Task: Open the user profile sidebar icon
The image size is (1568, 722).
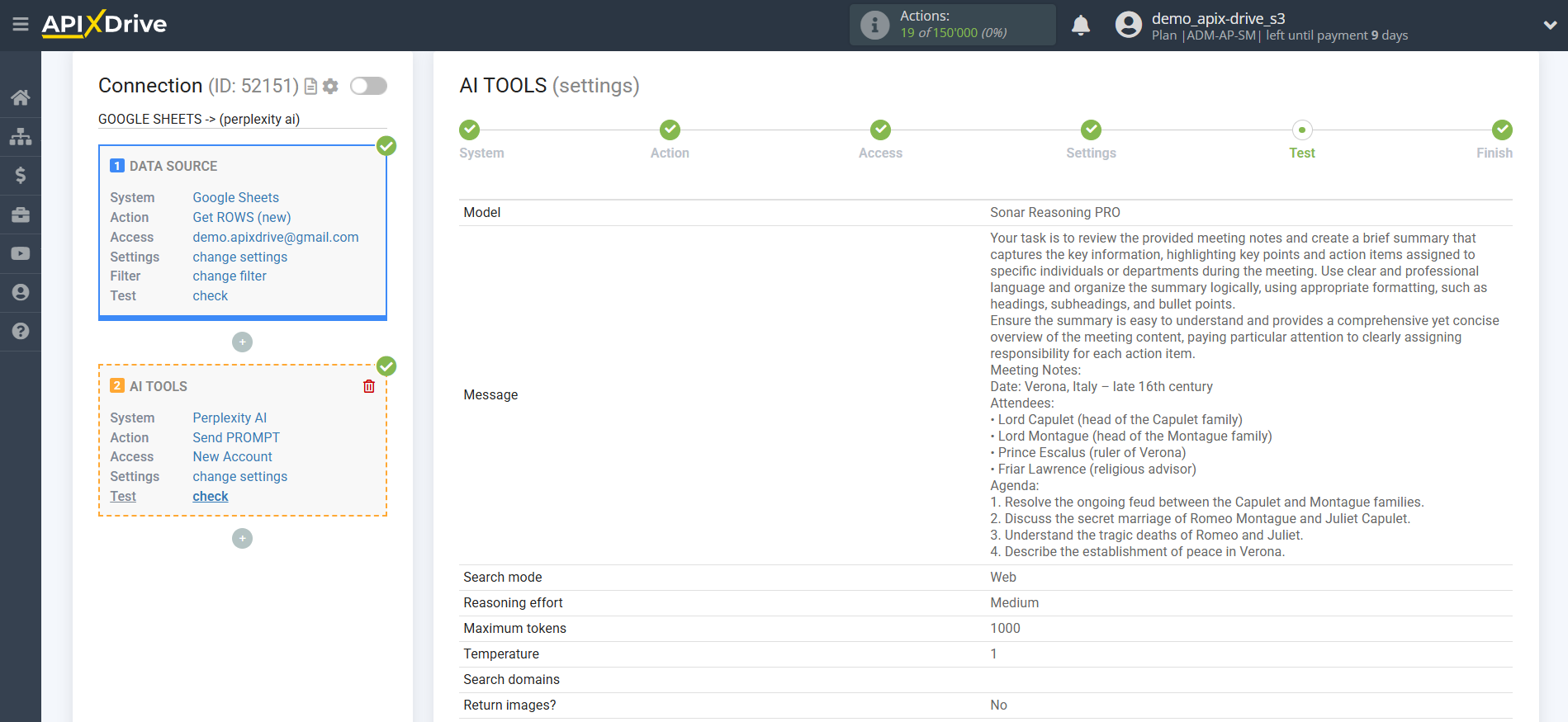Action: pos(21,292)
